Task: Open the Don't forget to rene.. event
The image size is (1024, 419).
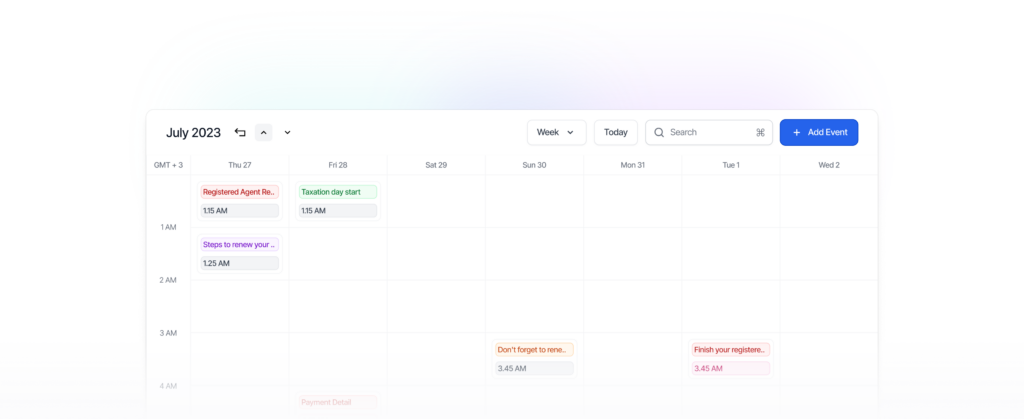Action: [x=534, y=350]
